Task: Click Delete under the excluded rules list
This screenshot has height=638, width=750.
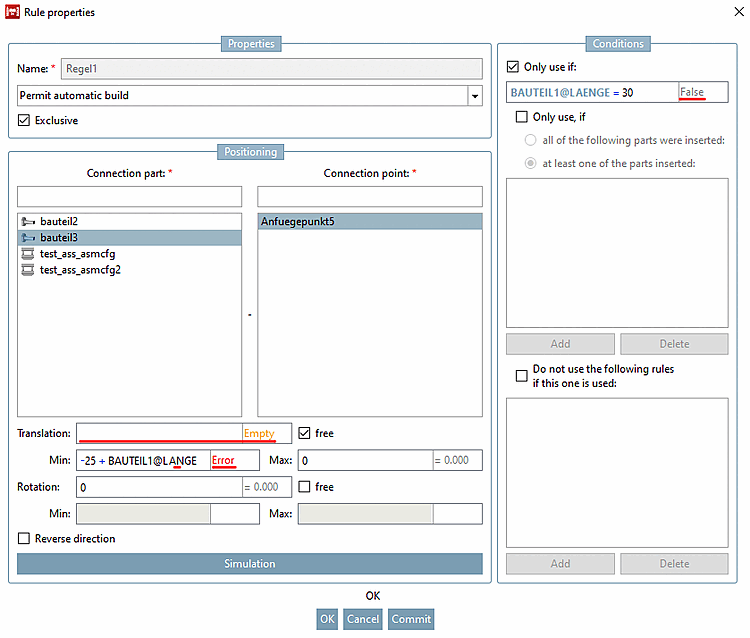Action: pos(674,564)
